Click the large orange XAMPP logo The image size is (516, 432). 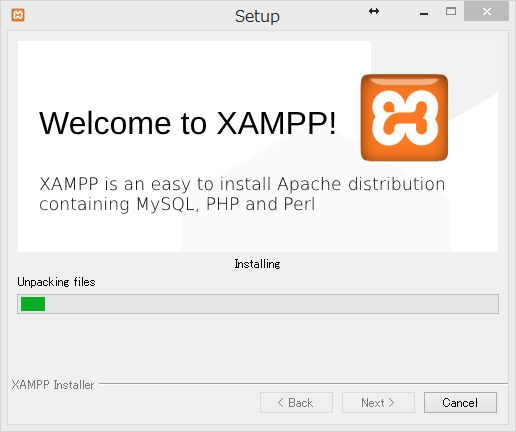click(404, 117)
